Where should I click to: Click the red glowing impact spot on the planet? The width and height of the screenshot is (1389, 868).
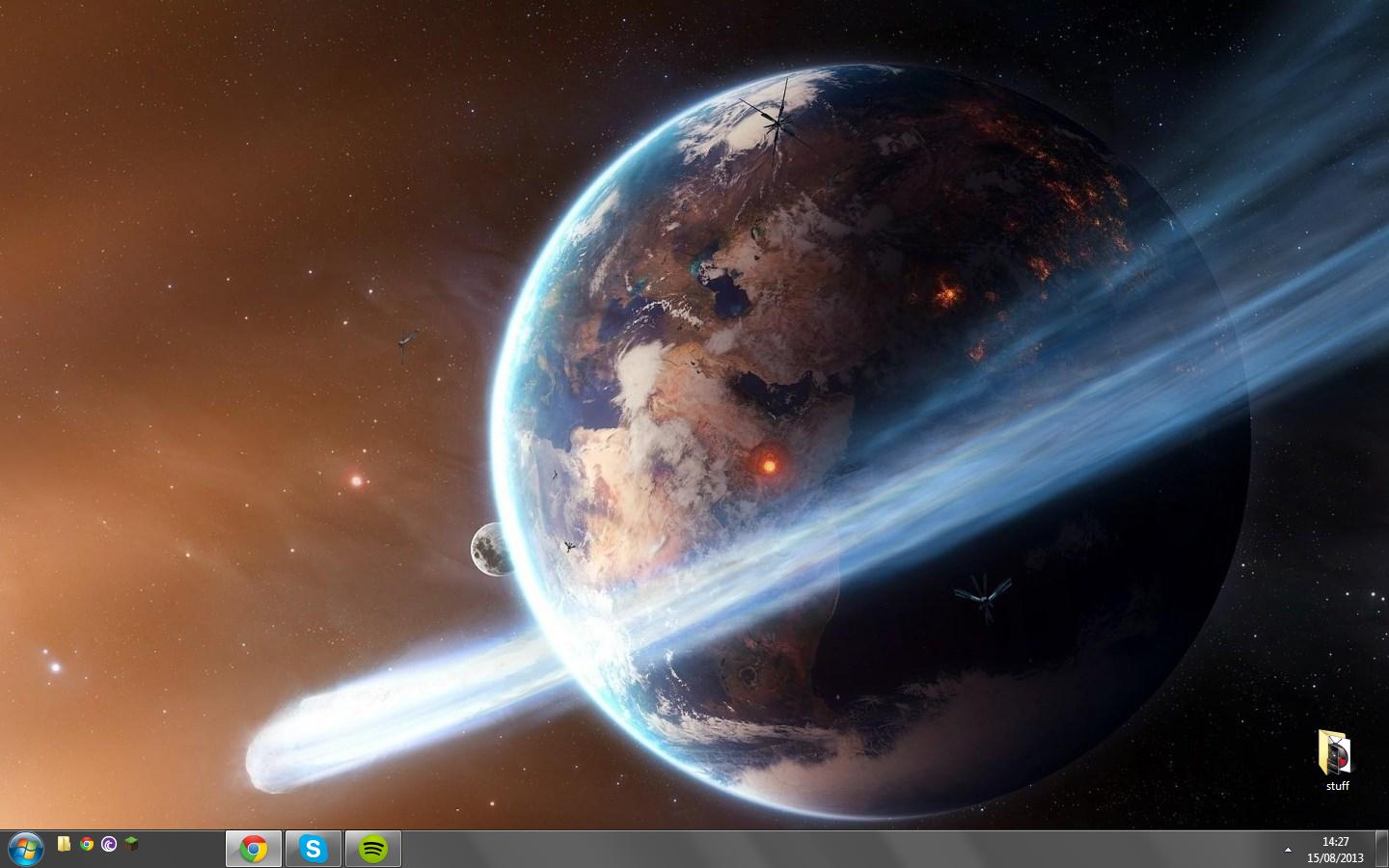[769, 466]
